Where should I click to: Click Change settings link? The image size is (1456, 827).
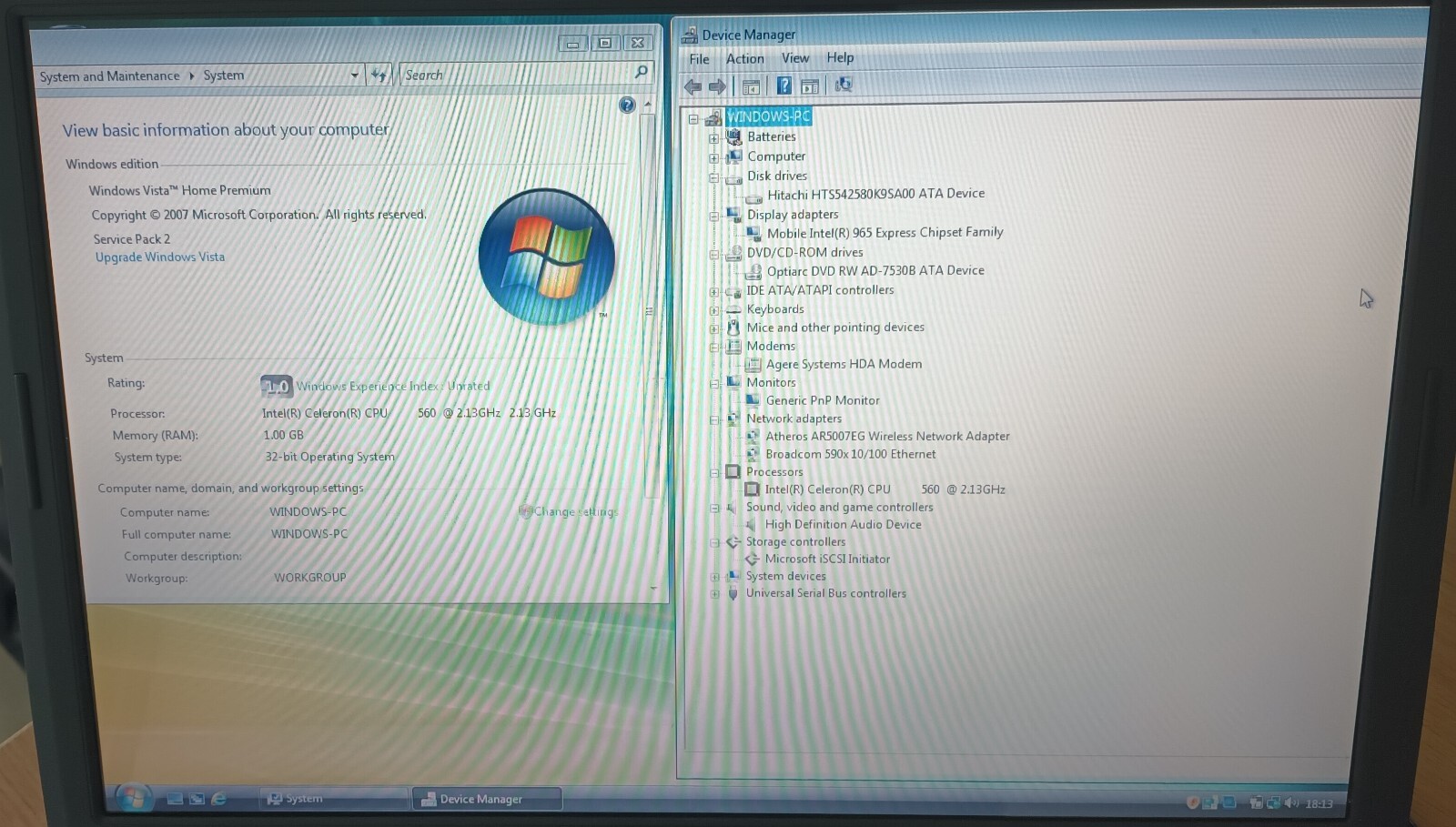pos(575,511)
